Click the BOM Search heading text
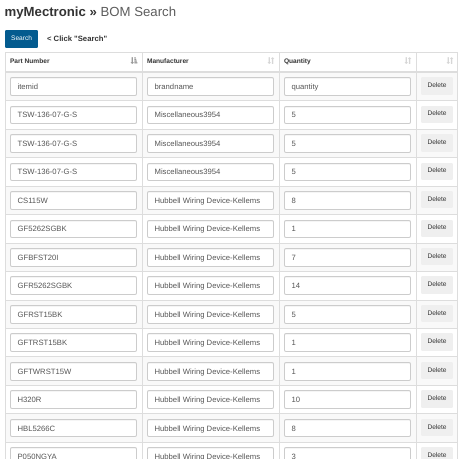Screen dimensions: 462x459 point(138,12)
